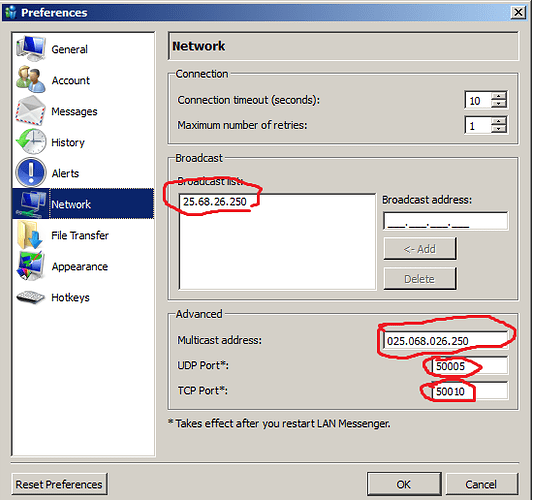Image resolution: width=533 pixels, height=500 pixels.
Task: Click the Reset Preferences button
Action: [59, 484]
